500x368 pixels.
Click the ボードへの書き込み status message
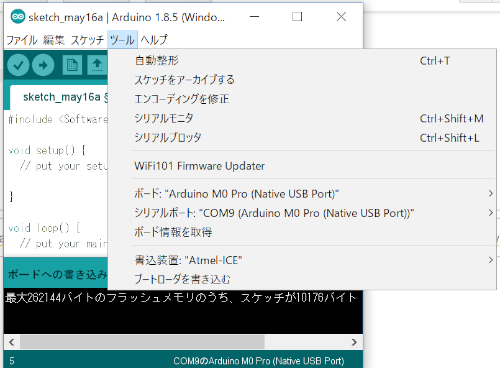point(57,274)
